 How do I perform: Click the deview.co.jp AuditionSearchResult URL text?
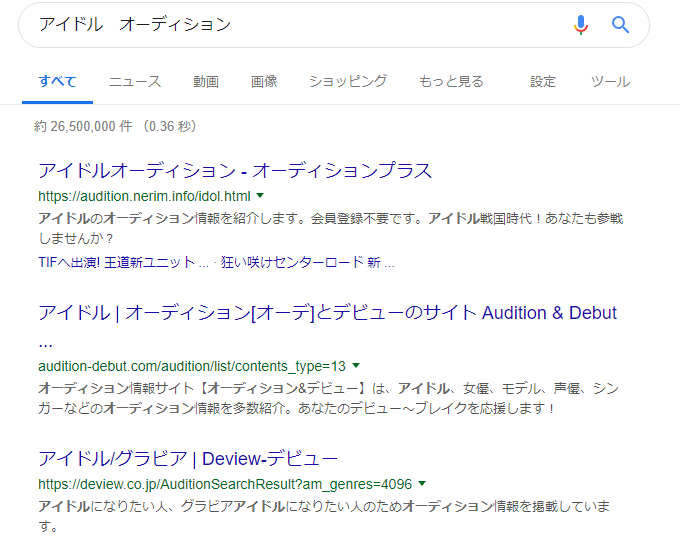click(225, 484)
